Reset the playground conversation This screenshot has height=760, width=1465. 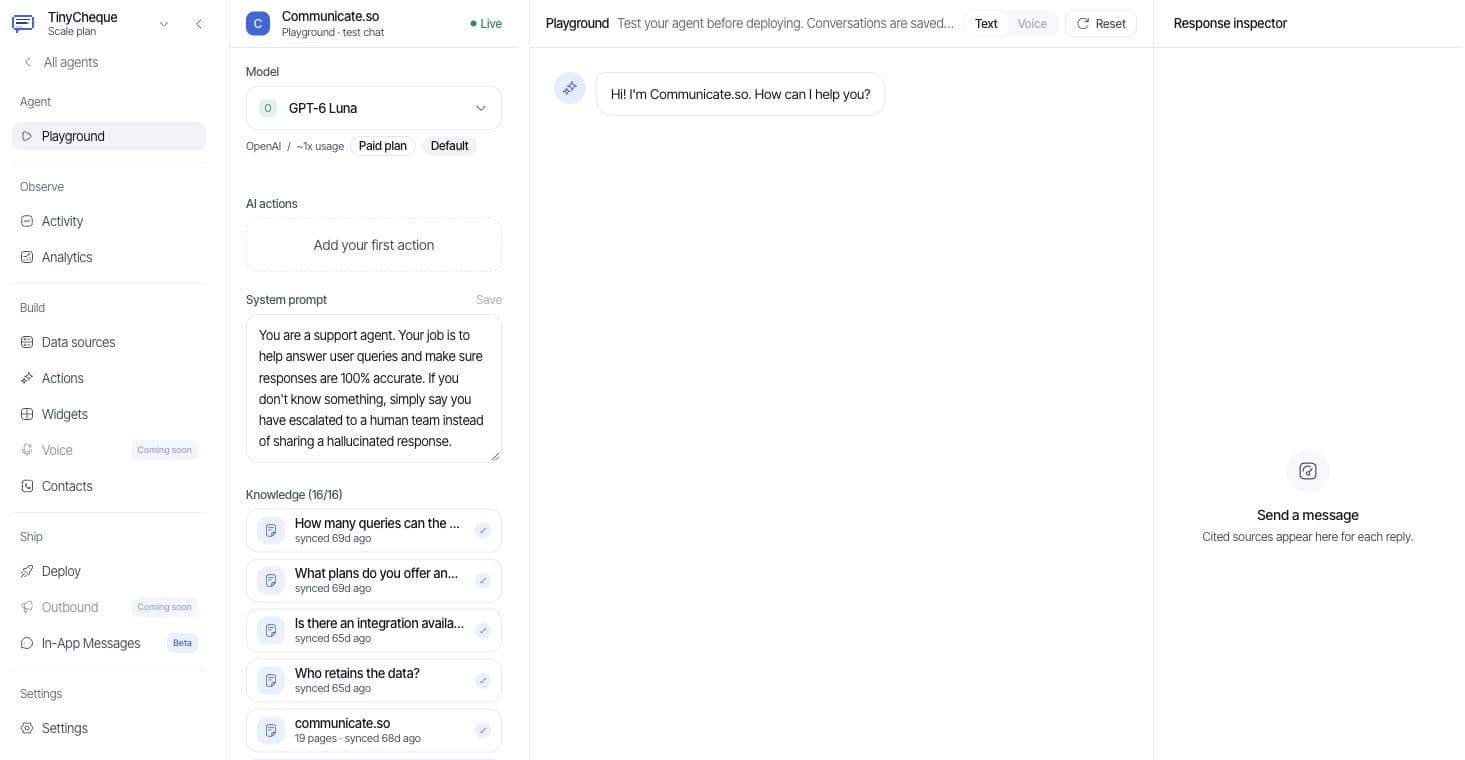(1101, 24)
